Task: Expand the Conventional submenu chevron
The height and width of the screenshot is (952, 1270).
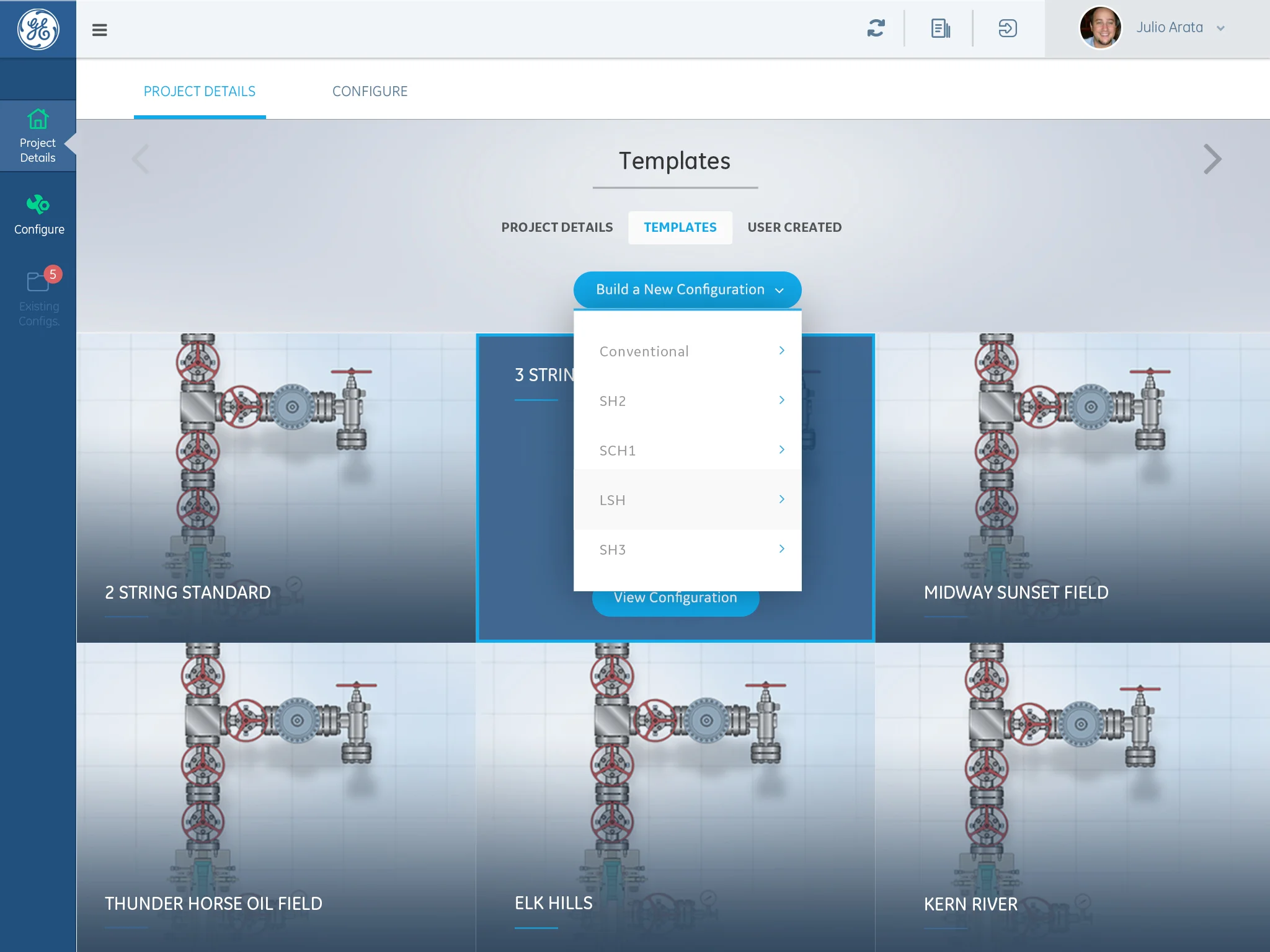Action: (781, 351)
